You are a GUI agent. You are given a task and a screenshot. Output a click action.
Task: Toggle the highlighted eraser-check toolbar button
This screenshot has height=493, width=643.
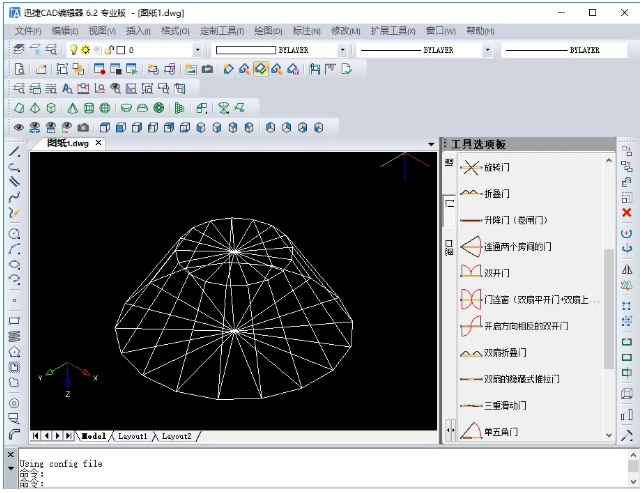pos(261,69)
